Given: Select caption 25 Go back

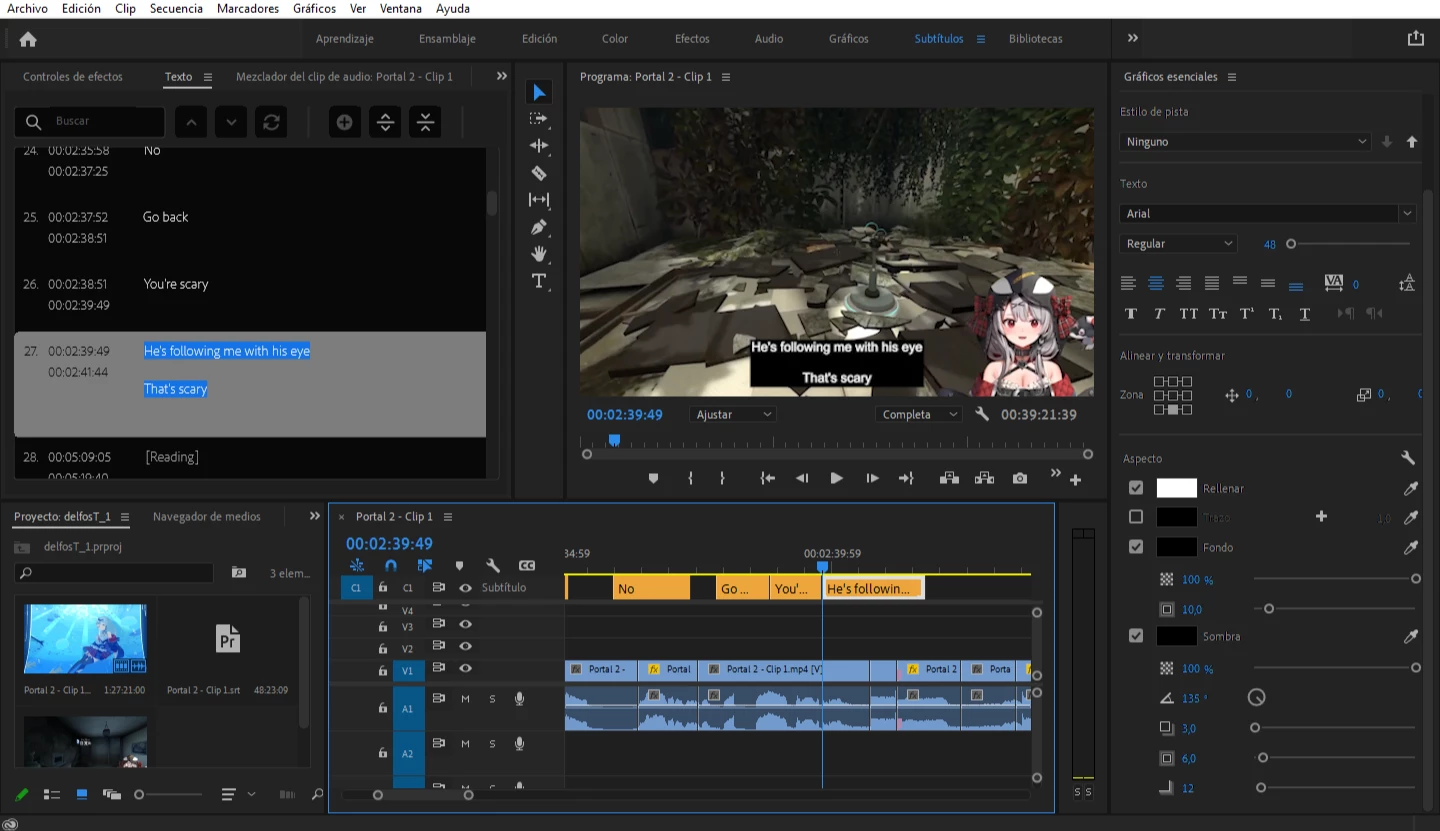Looking at the screenshot, I should 250,227.
